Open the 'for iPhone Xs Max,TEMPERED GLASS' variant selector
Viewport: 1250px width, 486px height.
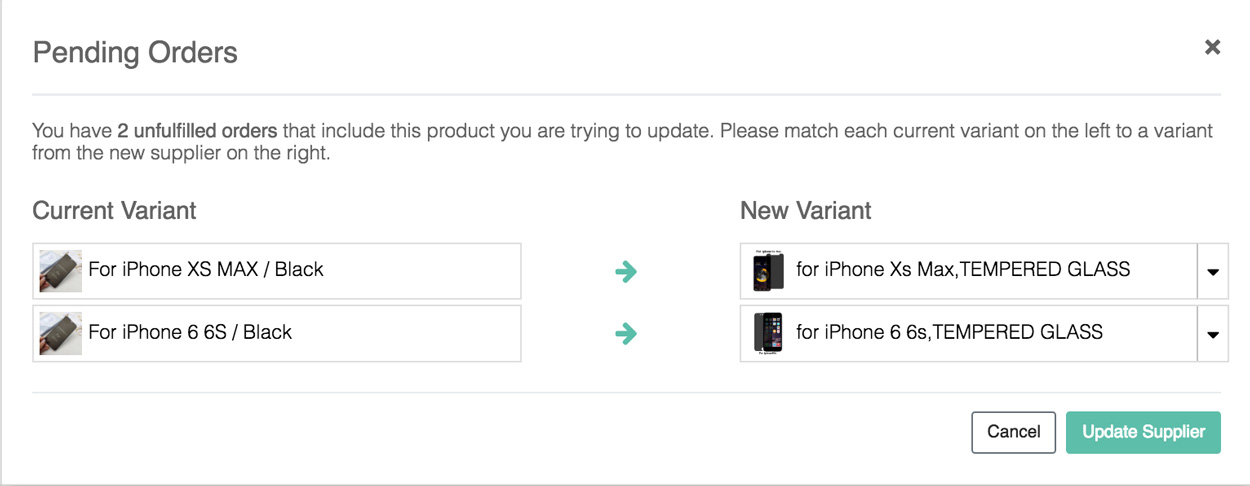point(963,270)
